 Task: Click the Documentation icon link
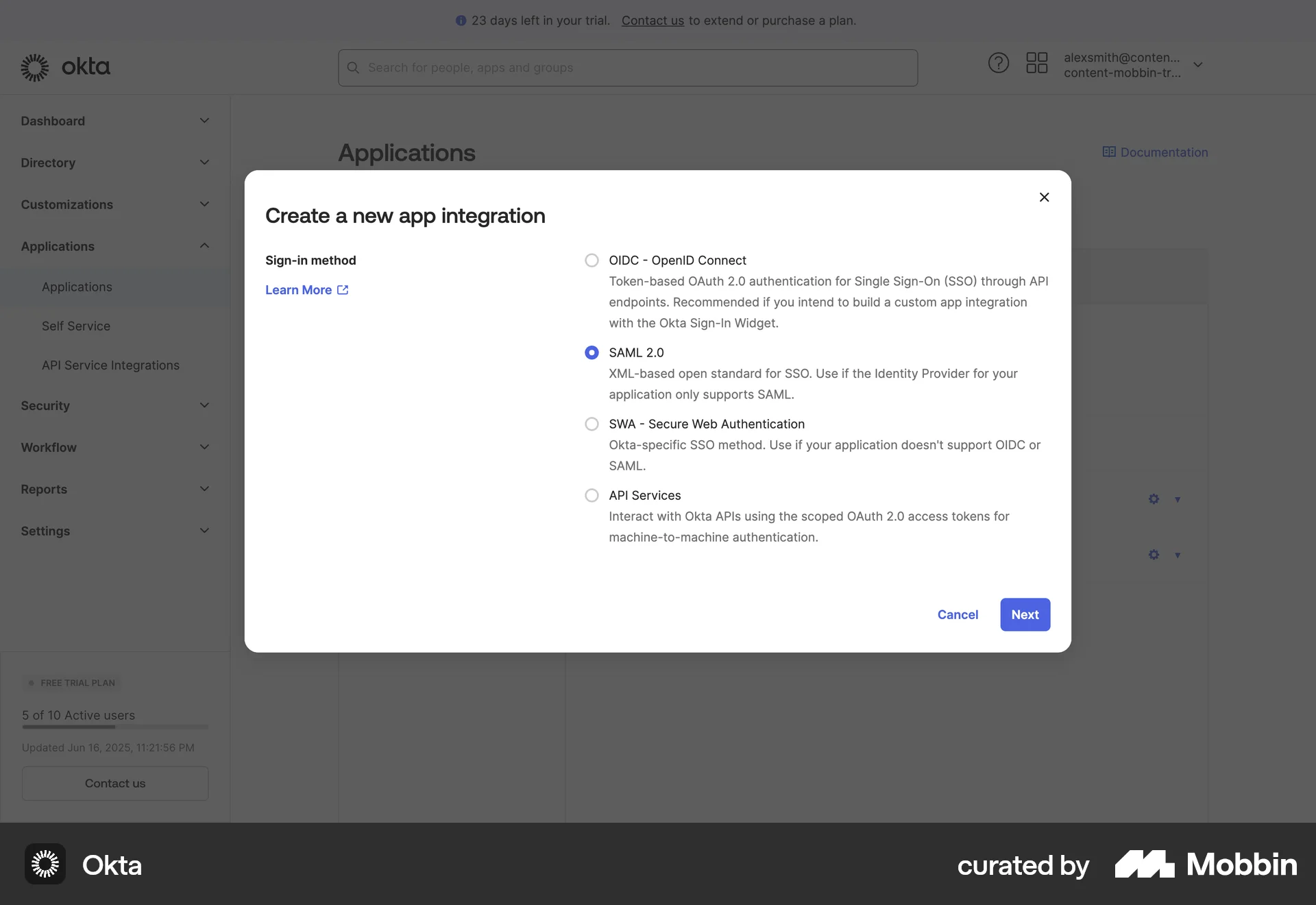click(1110, 152)
